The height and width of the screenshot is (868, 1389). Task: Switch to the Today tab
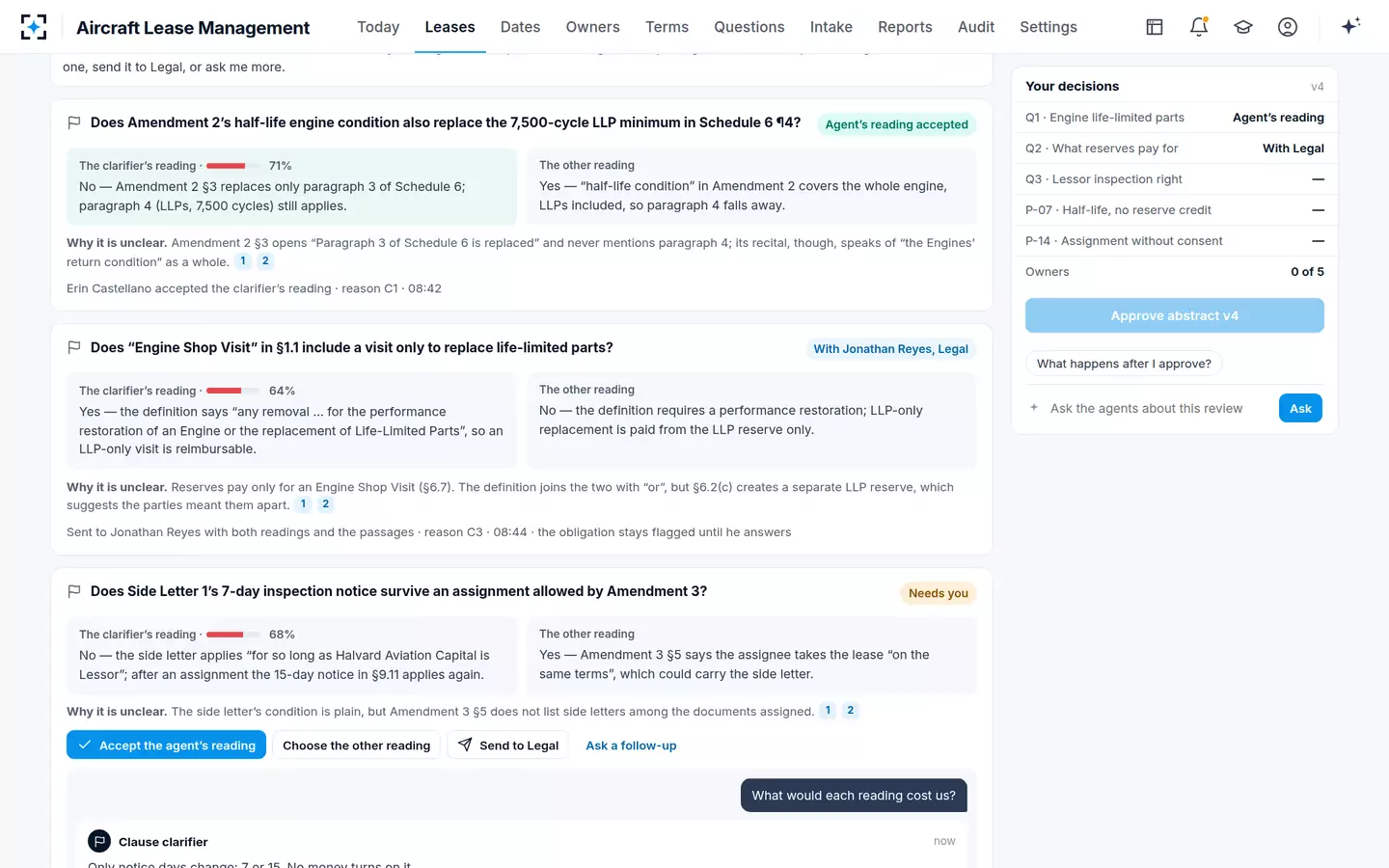point(378,27)
